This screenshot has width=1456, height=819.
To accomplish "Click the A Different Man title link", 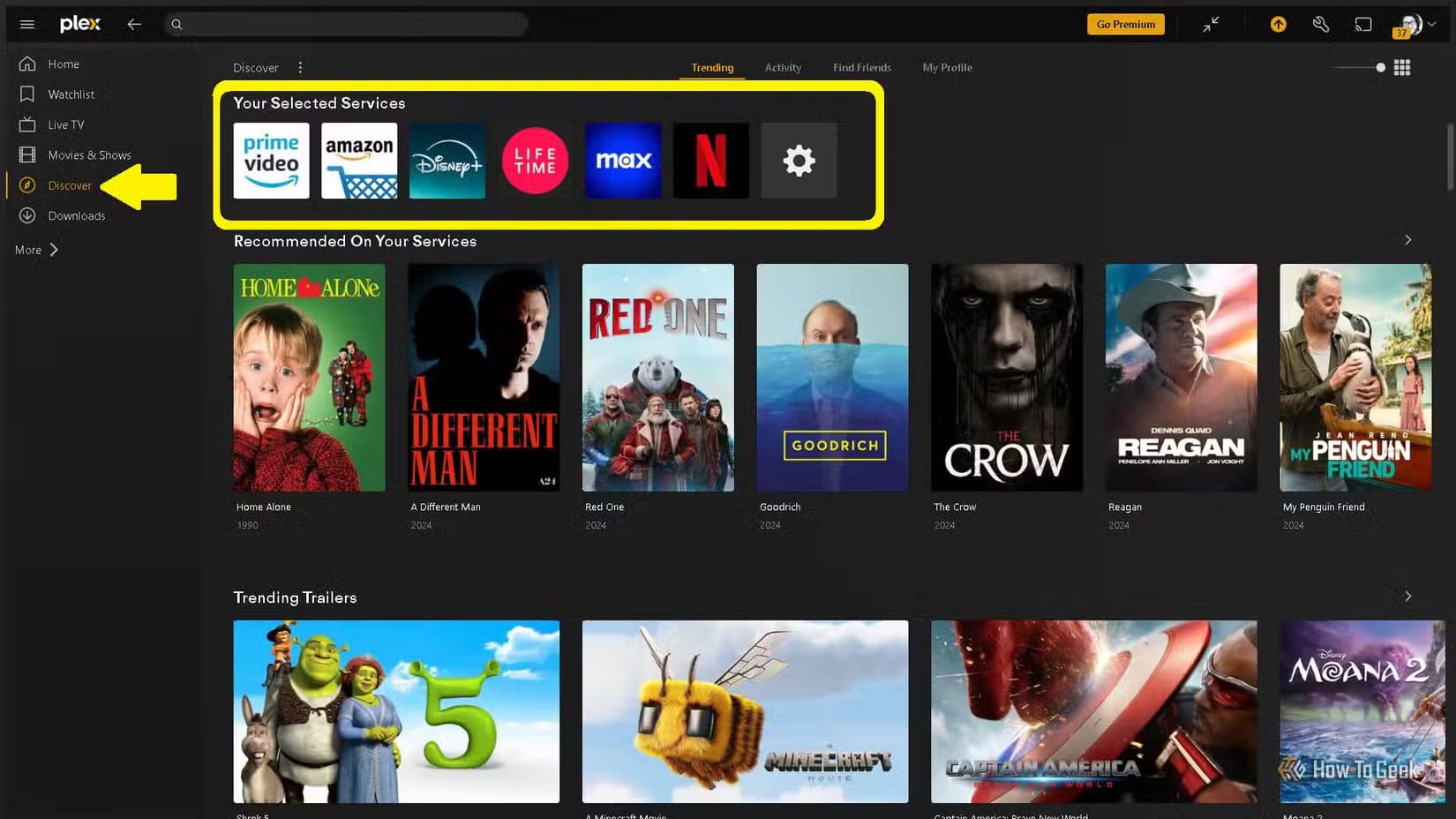I will coord(446,507).
